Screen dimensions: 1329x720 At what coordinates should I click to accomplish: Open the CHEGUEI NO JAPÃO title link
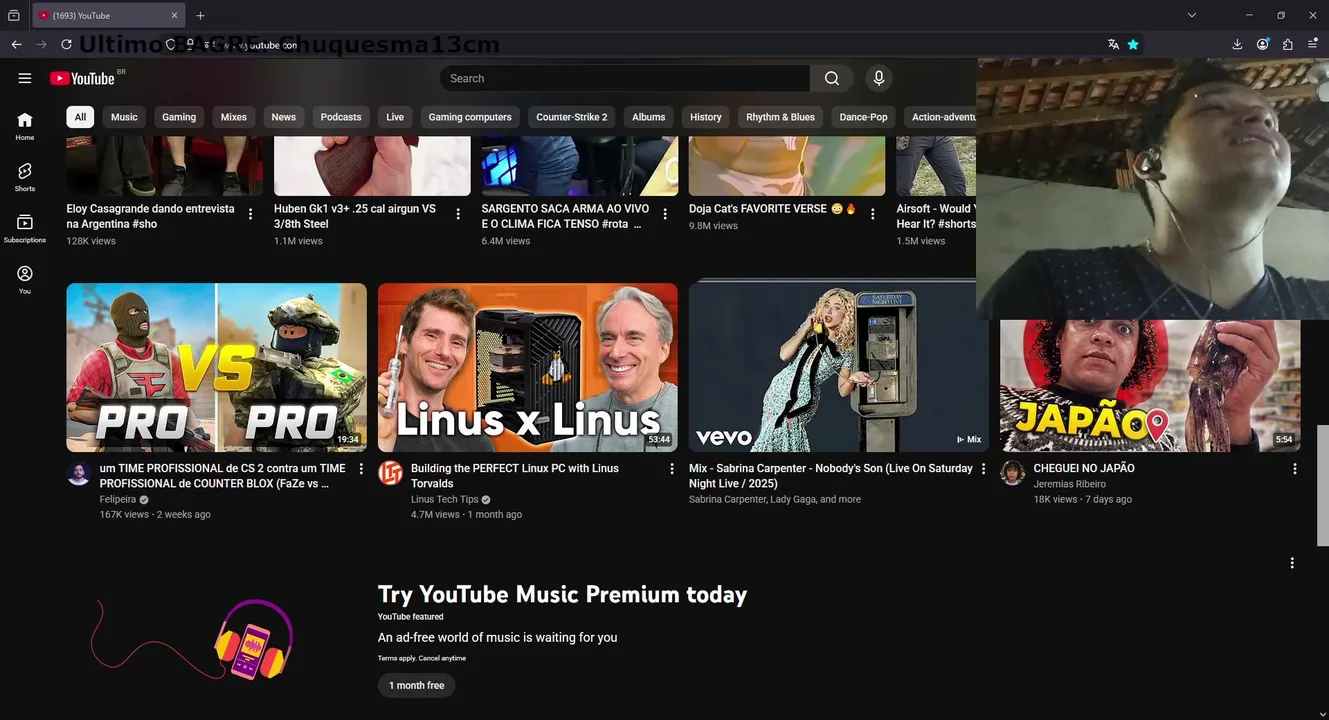pyautogui.click(x=1084, y=468)
